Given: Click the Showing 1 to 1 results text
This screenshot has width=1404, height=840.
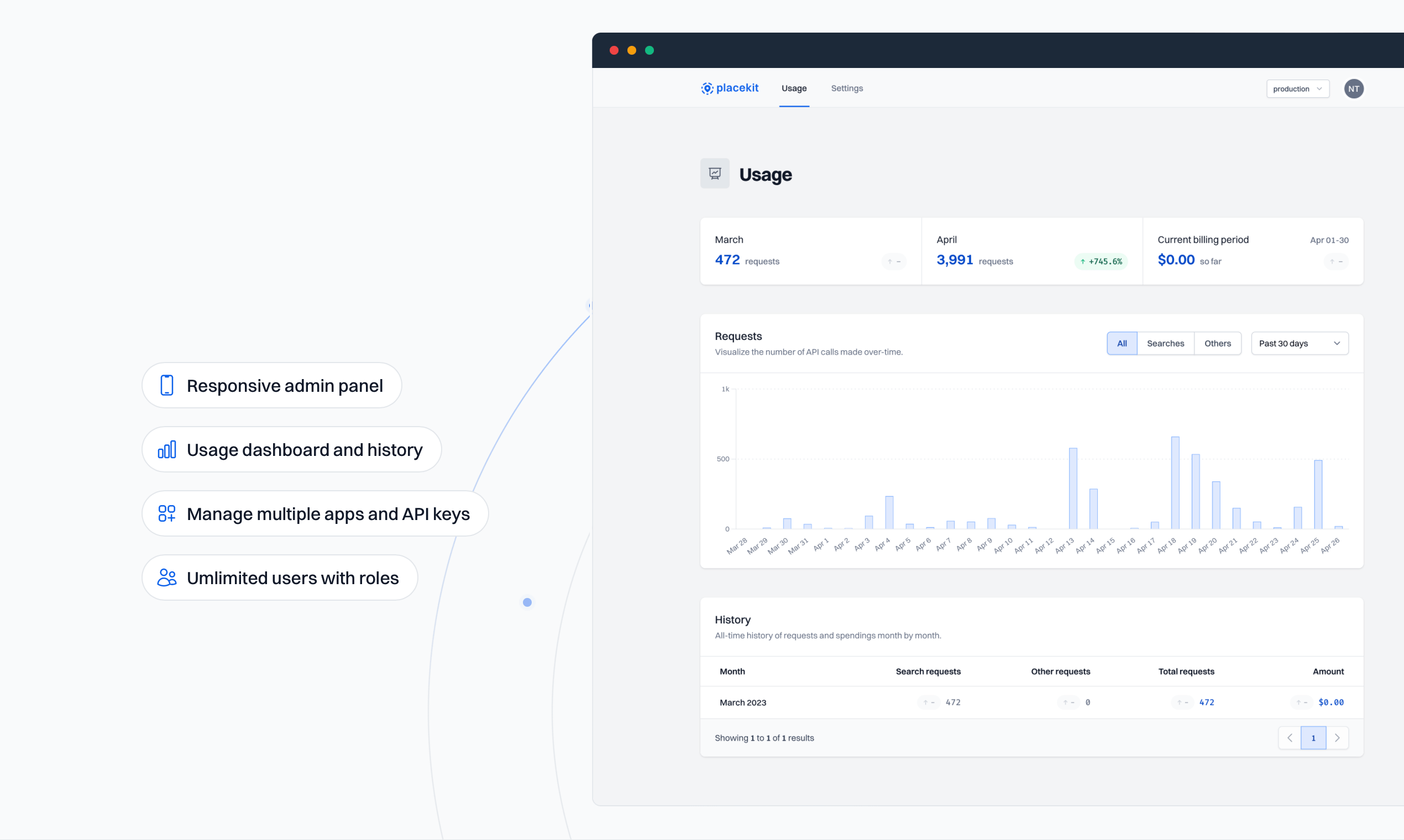Looking at the screenshot, I should pos(764,738).
